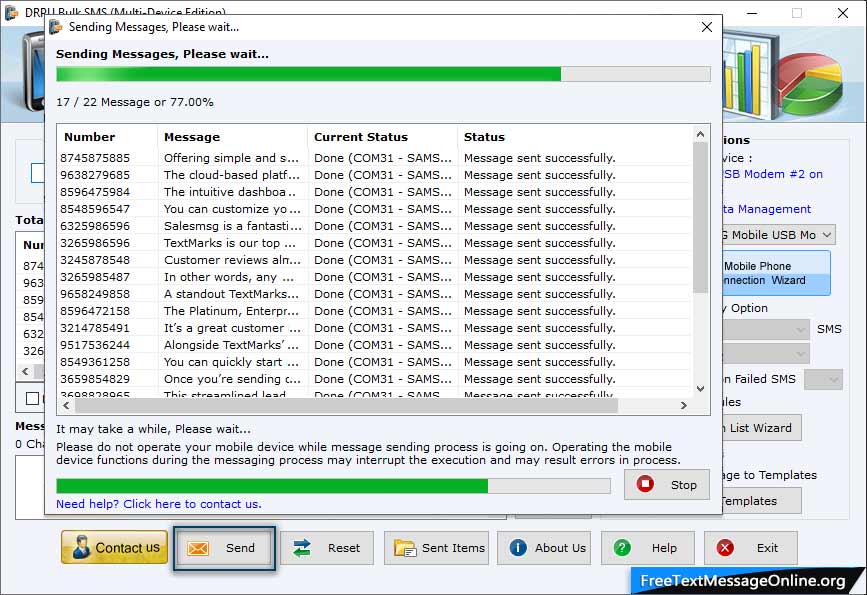Click the red X icon on Exit button

pos(725,547)
